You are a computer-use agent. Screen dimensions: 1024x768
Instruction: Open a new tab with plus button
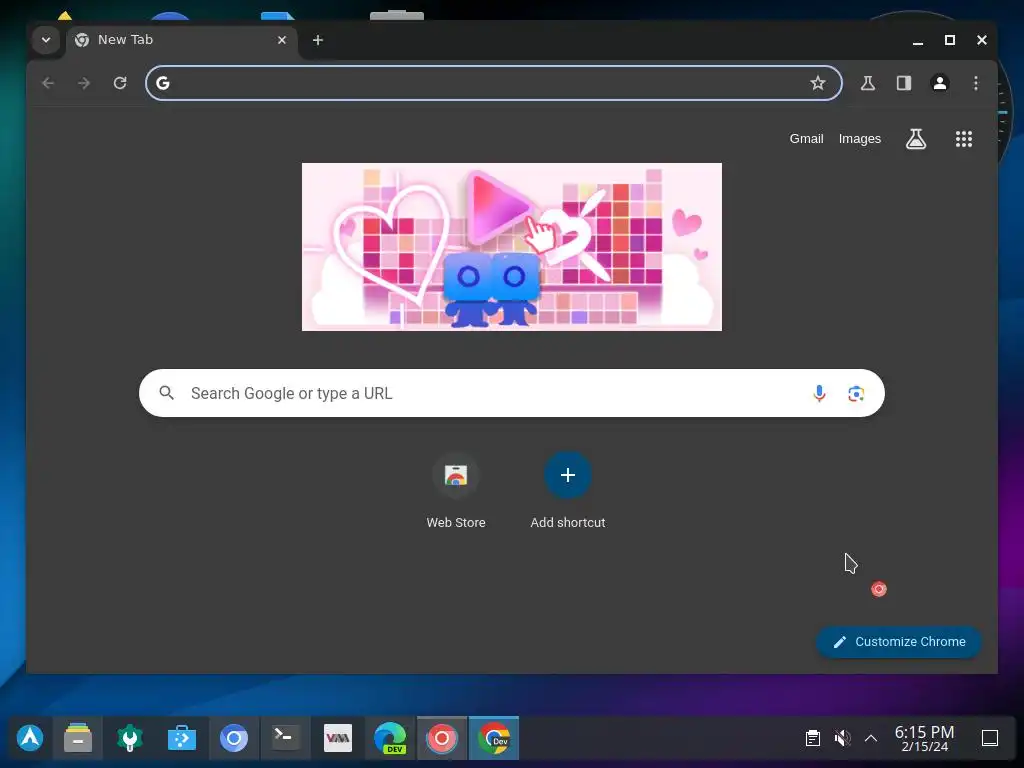318,40
